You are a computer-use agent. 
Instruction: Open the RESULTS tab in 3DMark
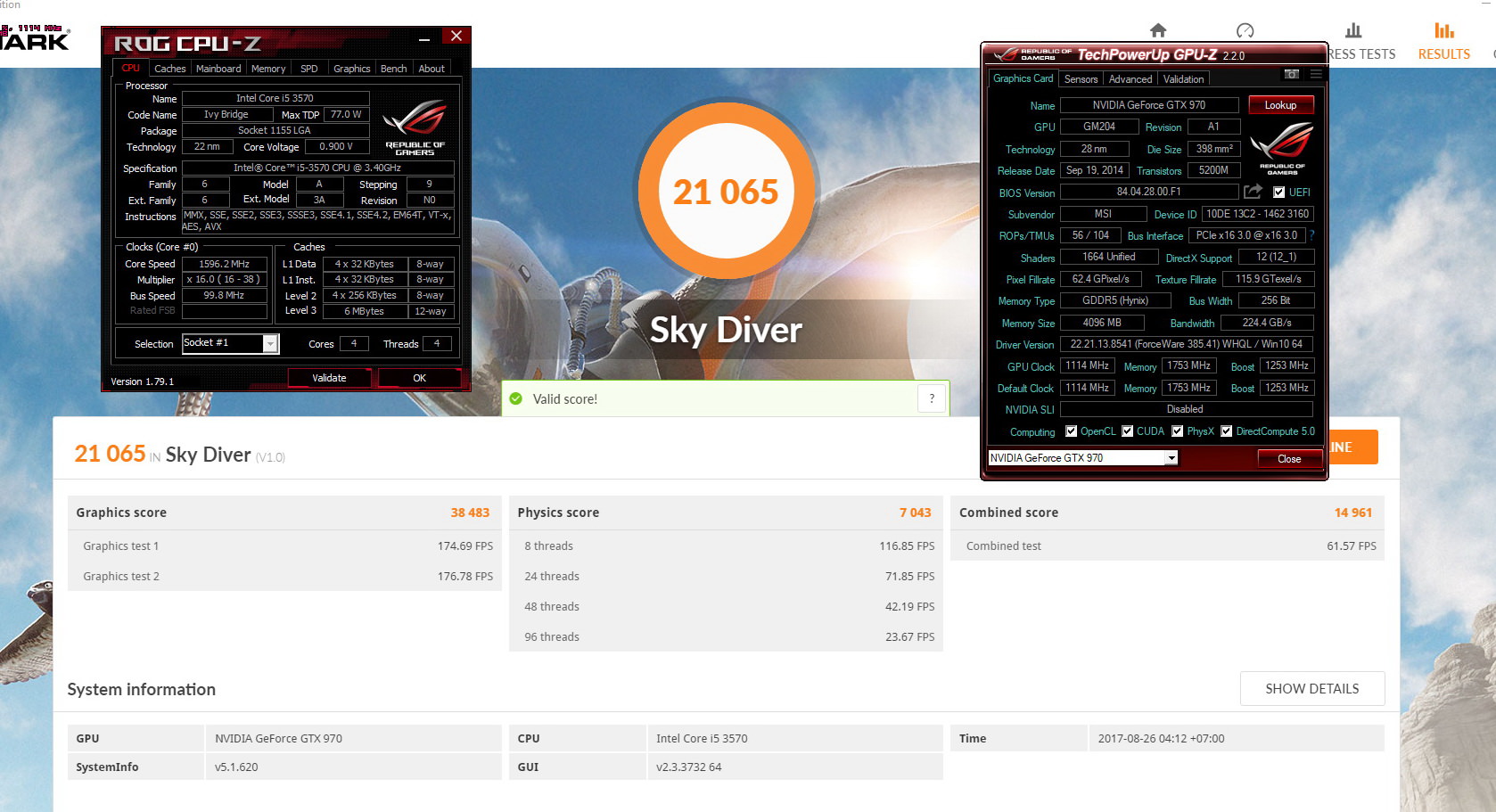[x=1444, y=53]
